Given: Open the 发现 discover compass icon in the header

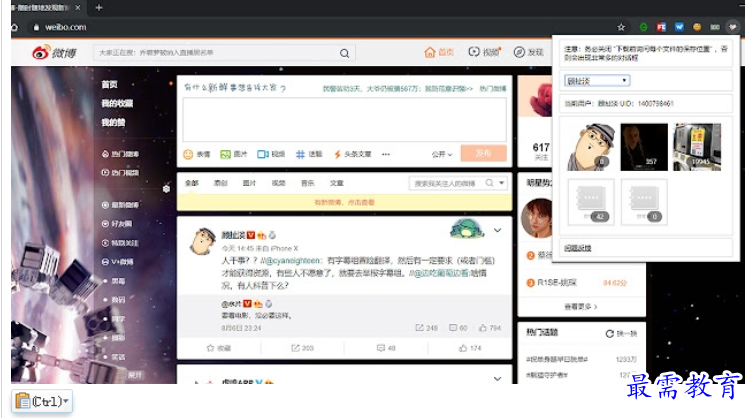Looking at the screenshot, I should 519,52.
